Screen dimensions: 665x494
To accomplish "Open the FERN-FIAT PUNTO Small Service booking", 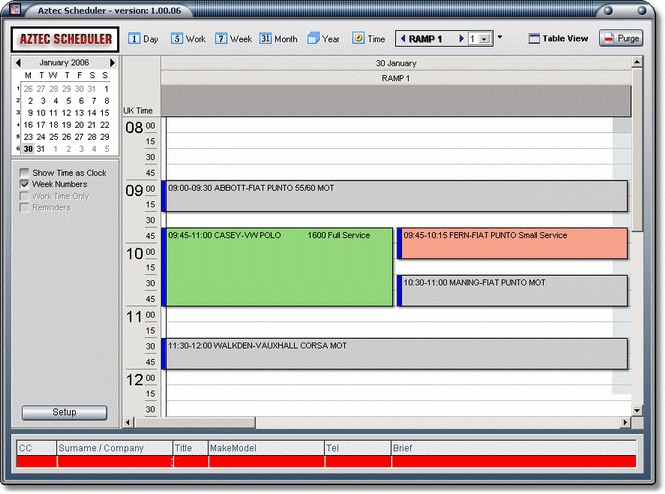I will click(x=513, y=244).
